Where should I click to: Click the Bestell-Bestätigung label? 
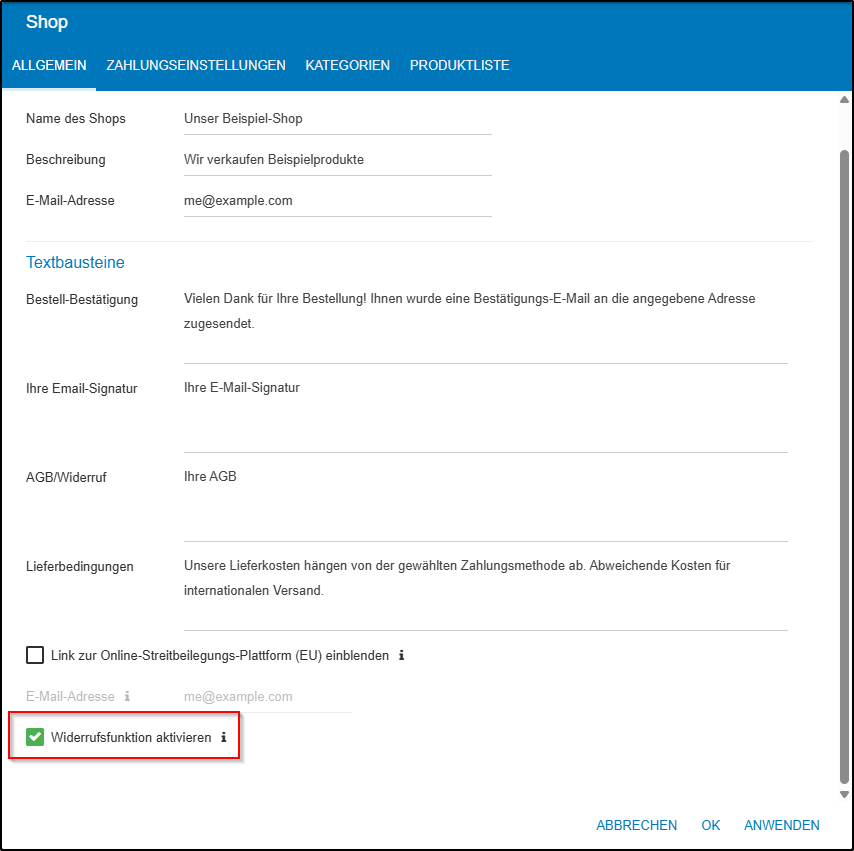pos(82,299)
